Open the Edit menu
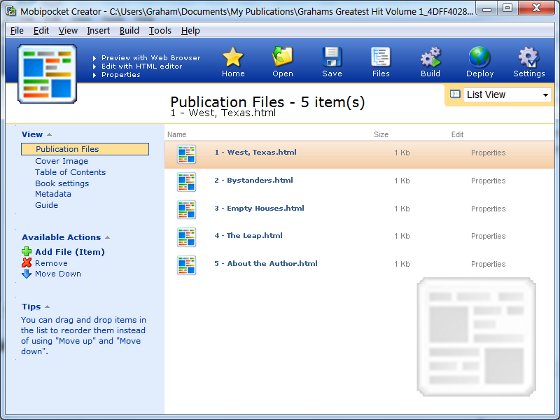 (x=41, y=31)
